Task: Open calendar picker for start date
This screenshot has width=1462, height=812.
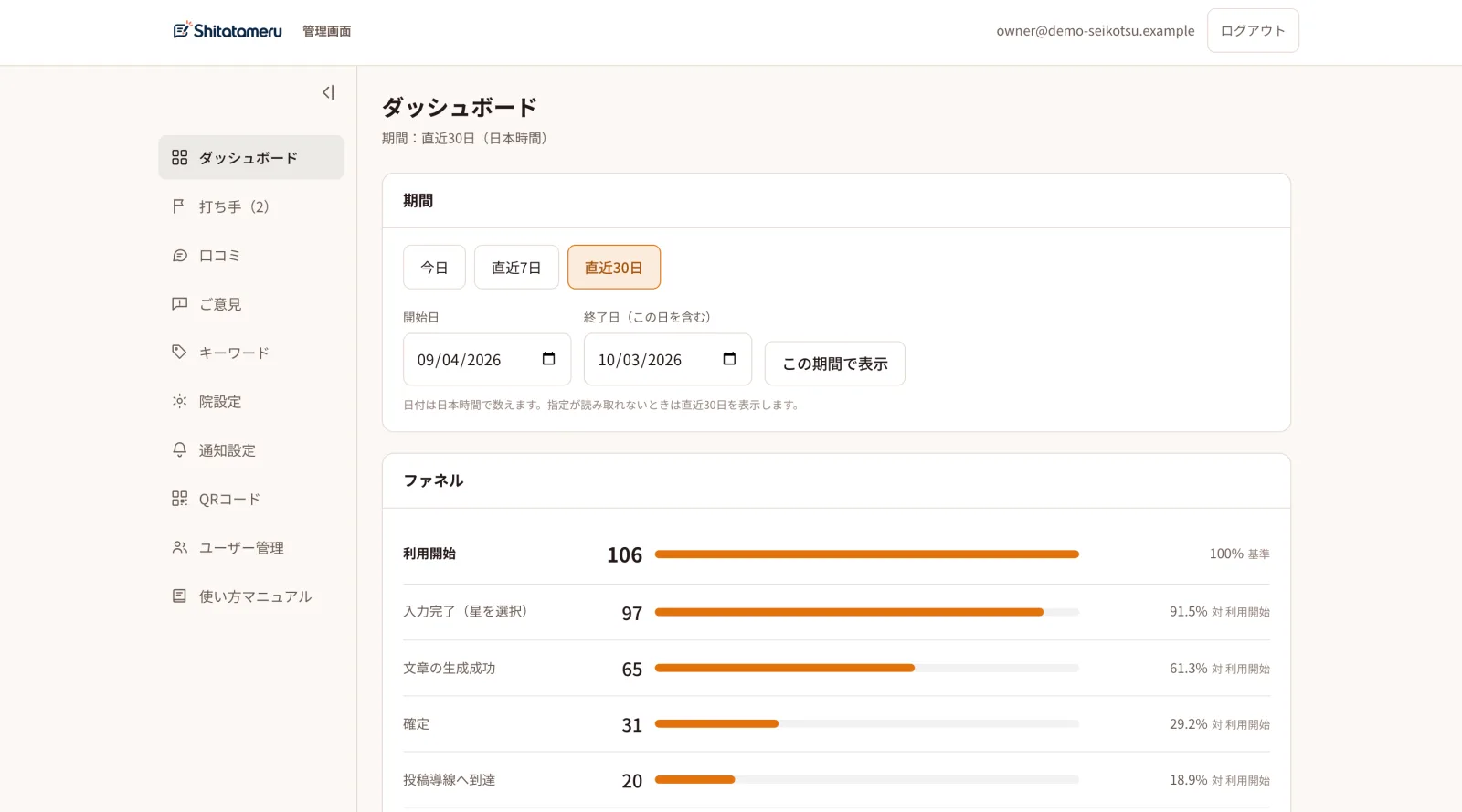Action: [548, 359]
